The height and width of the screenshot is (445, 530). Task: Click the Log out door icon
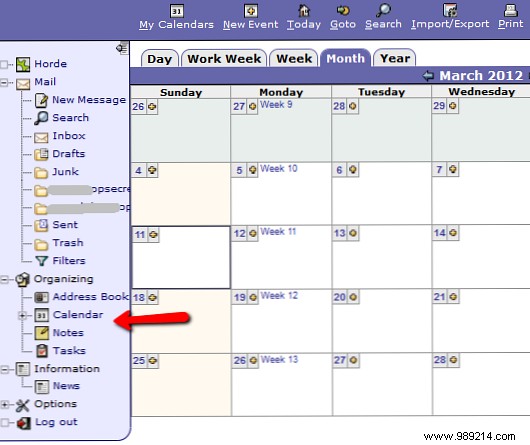24,423
